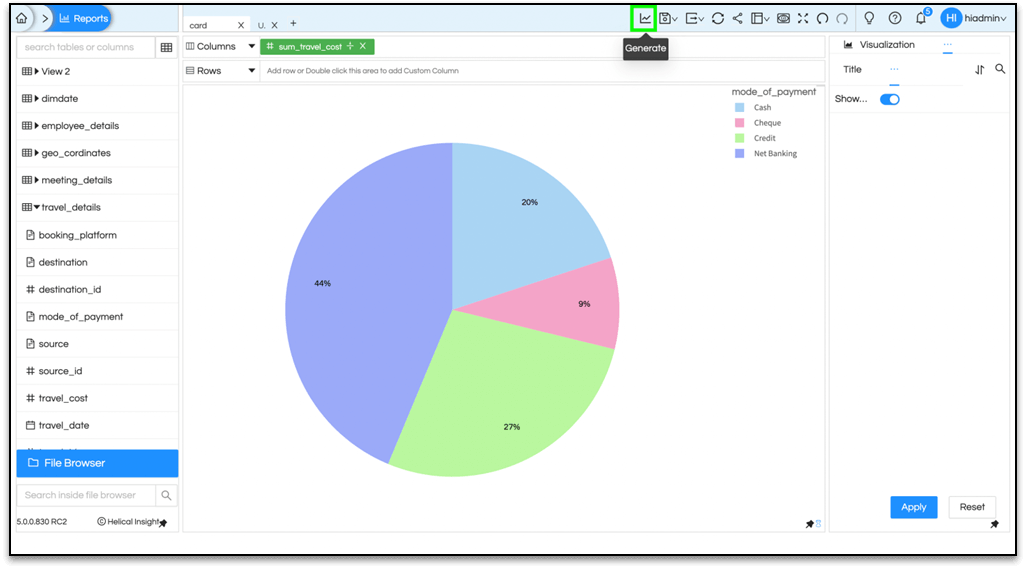Viewport: 1027px width, 567px height.
Task: Open the notifications bell icon
Action: coord(922,18)
